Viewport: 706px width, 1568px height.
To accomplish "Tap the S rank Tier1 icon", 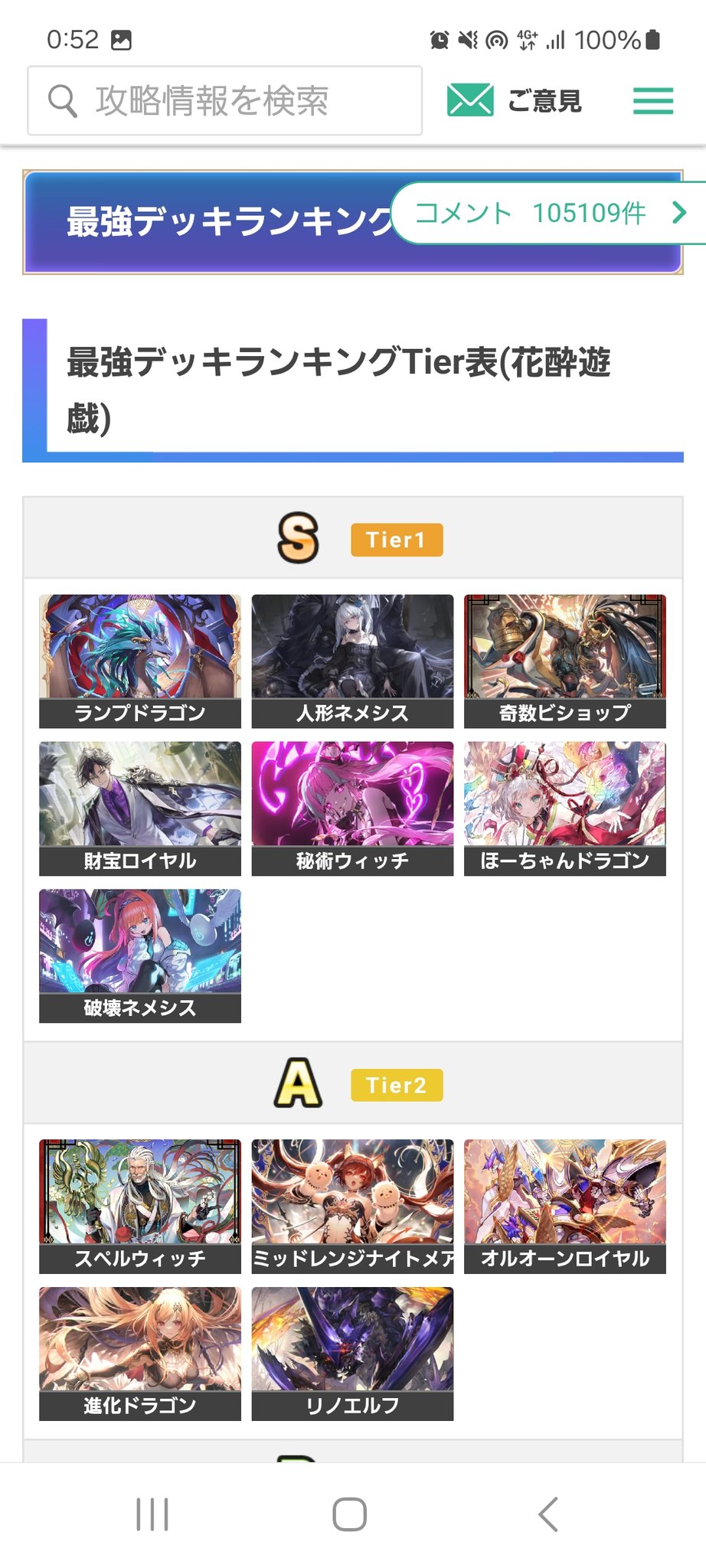I will [298, 538].
